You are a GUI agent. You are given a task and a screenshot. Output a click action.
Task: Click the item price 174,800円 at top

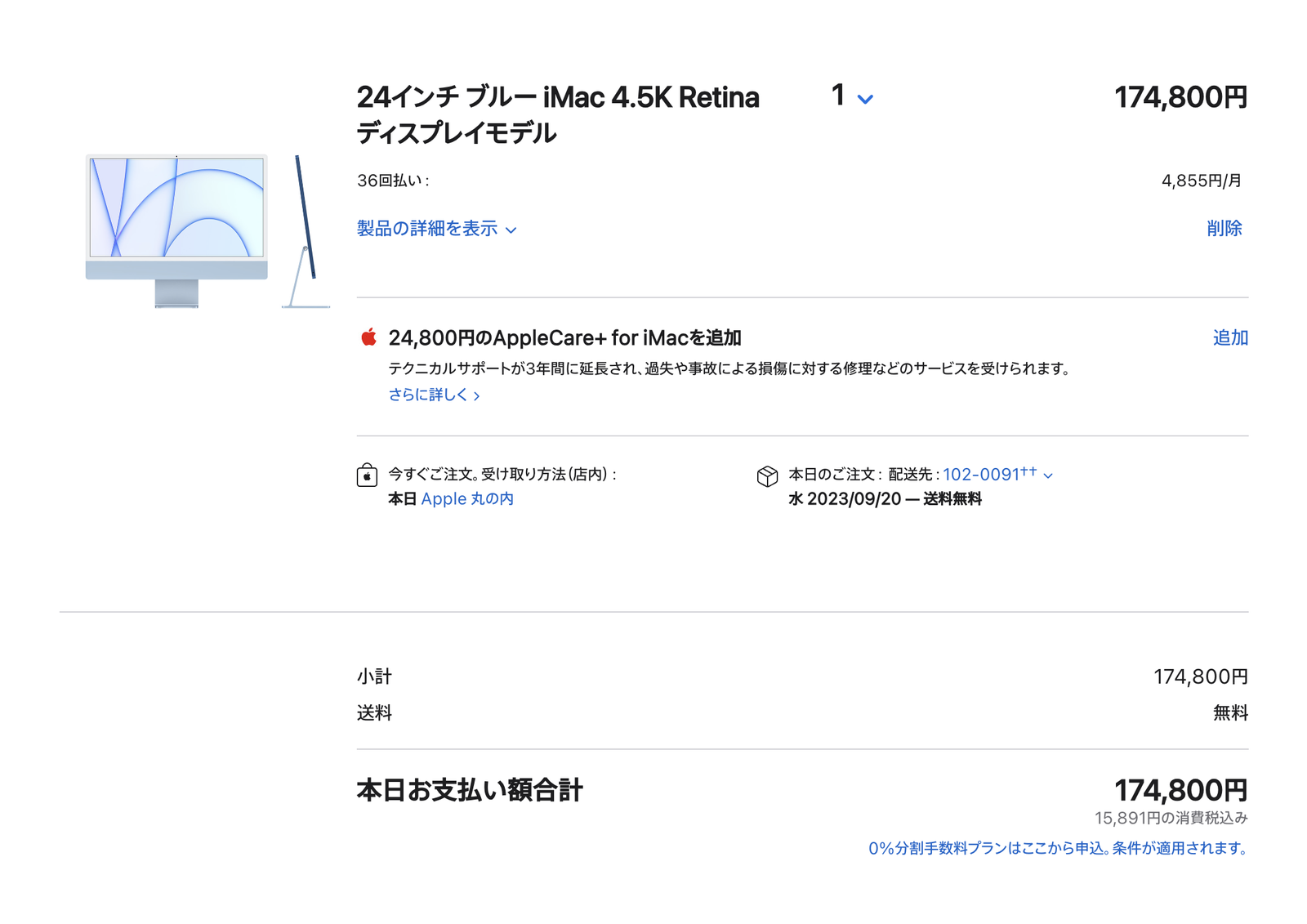pyautogui.click(x=1180, y=97)
